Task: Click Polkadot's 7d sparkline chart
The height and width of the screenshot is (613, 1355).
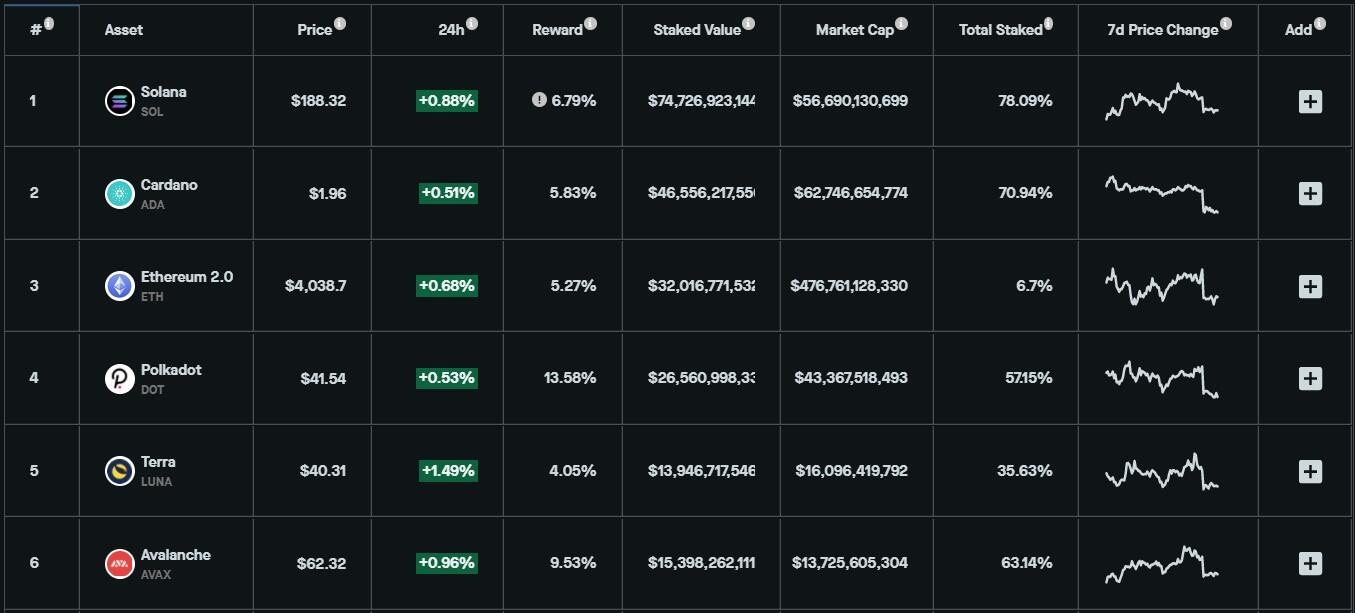Action: pos(1160,378)
